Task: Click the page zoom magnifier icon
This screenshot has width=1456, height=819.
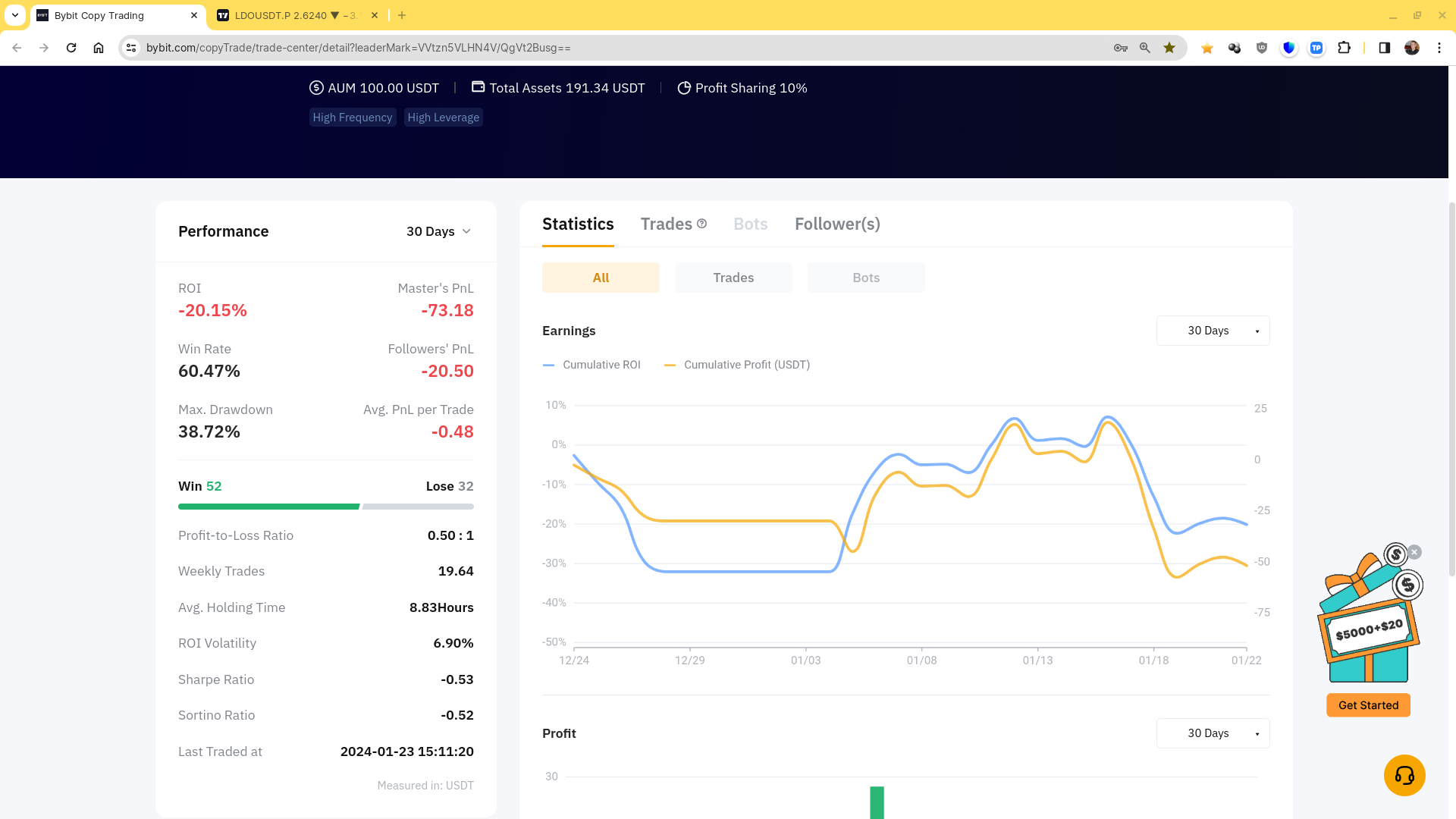Action: (1144, 48)
